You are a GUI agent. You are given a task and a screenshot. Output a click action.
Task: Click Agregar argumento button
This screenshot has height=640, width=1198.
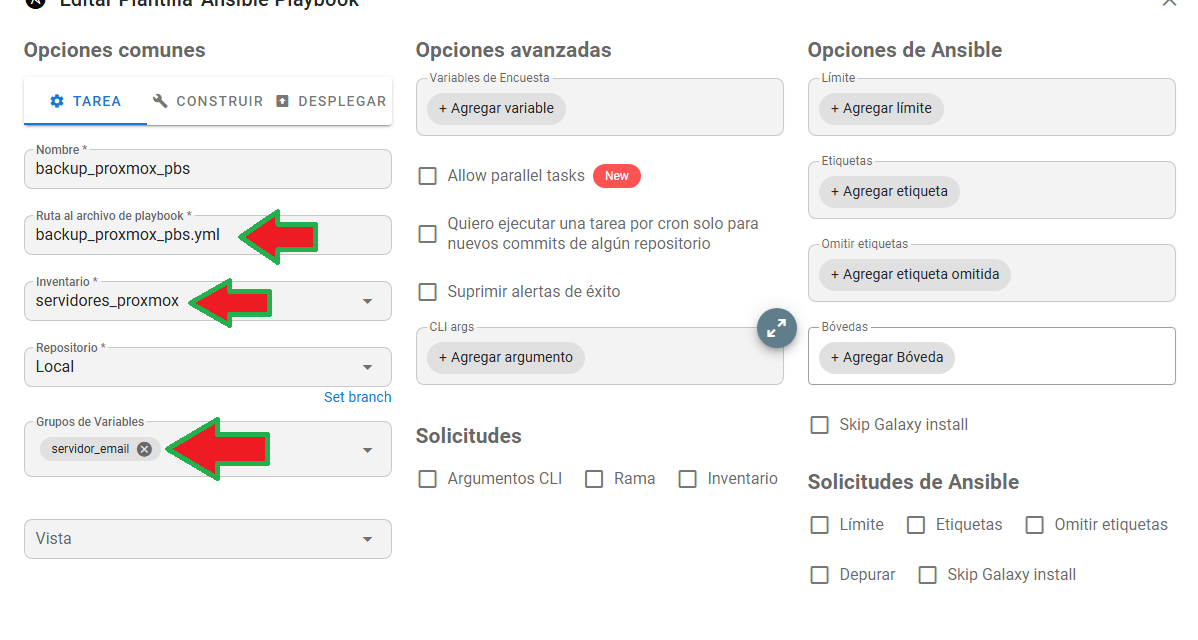506,357
